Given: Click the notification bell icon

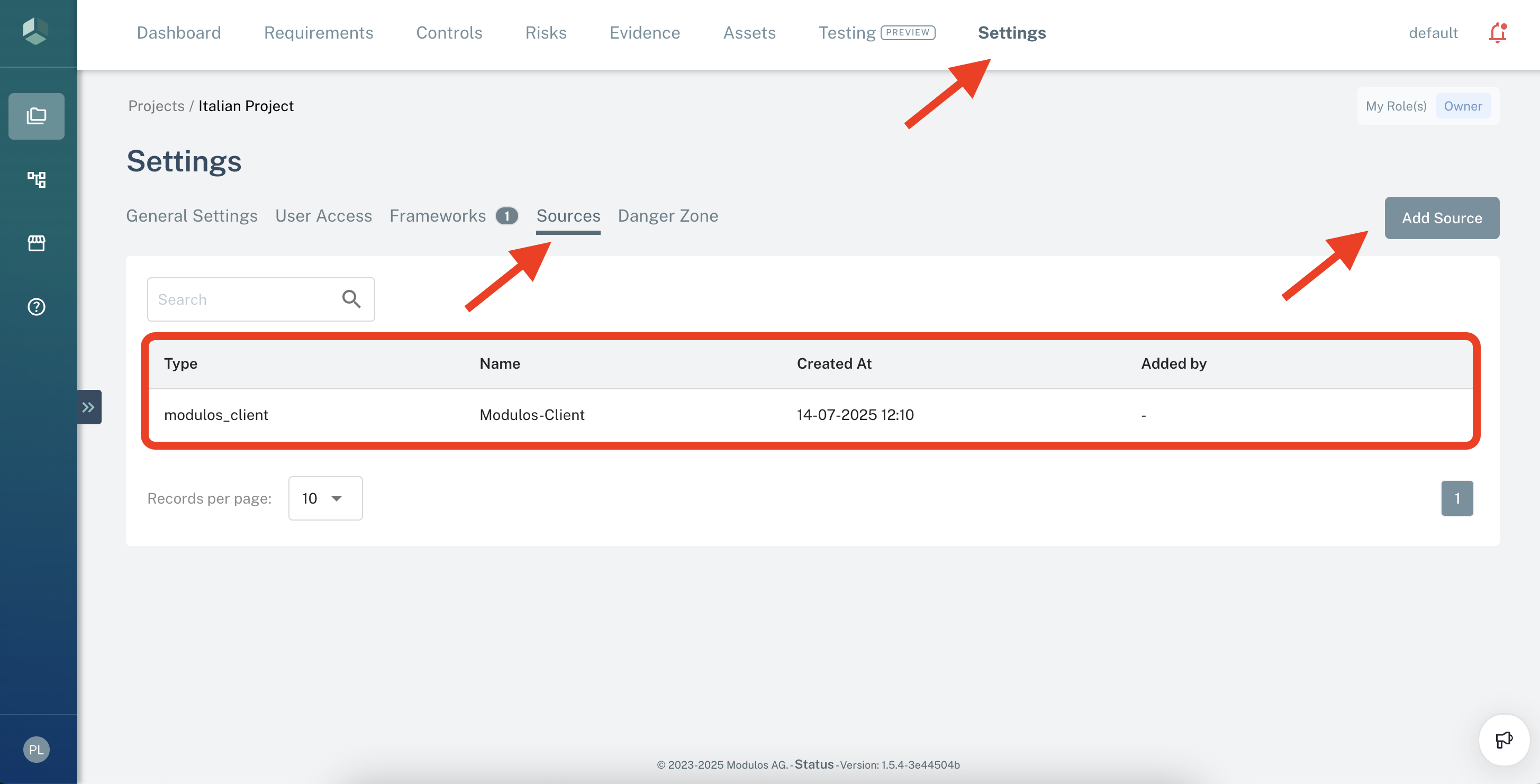Looking at the screenshot, I should [x=1497, y=33].
